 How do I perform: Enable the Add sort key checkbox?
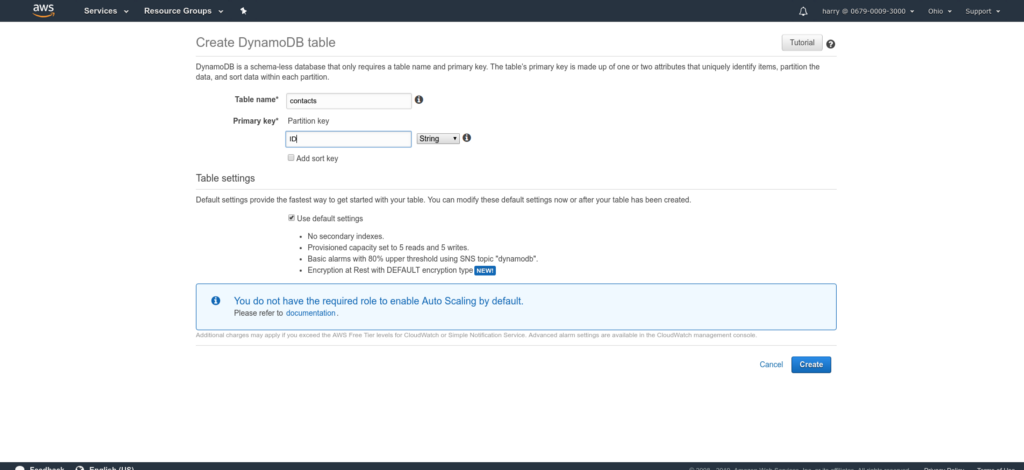pos(291,158)
